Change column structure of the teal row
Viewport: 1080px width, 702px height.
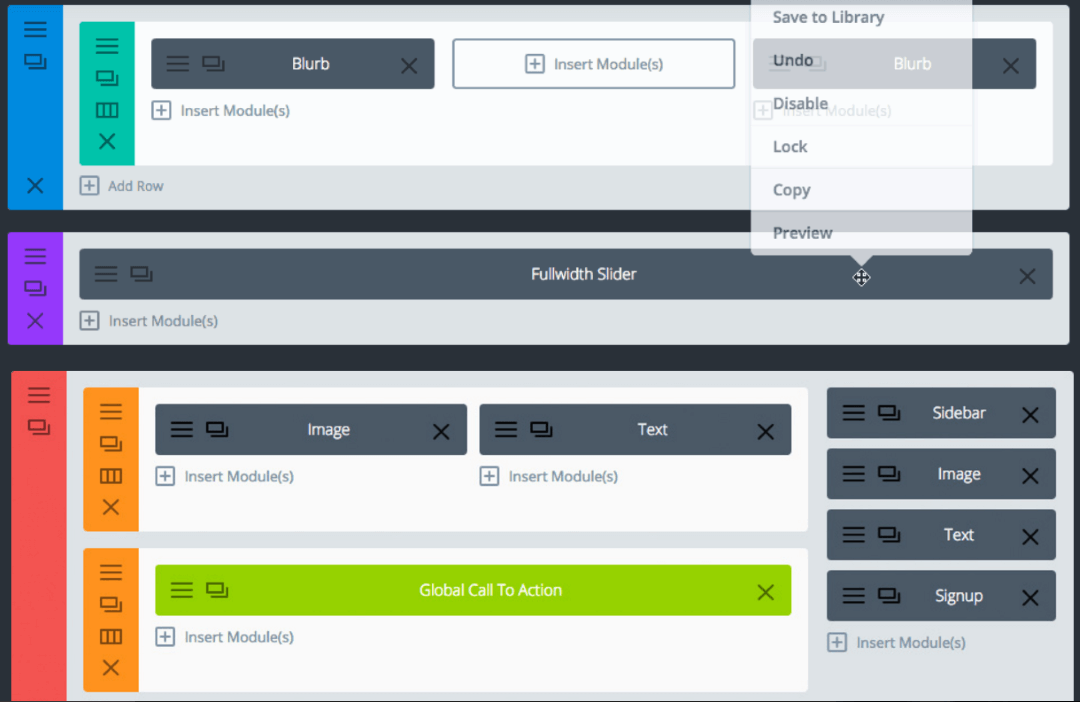tap(107, 110)
